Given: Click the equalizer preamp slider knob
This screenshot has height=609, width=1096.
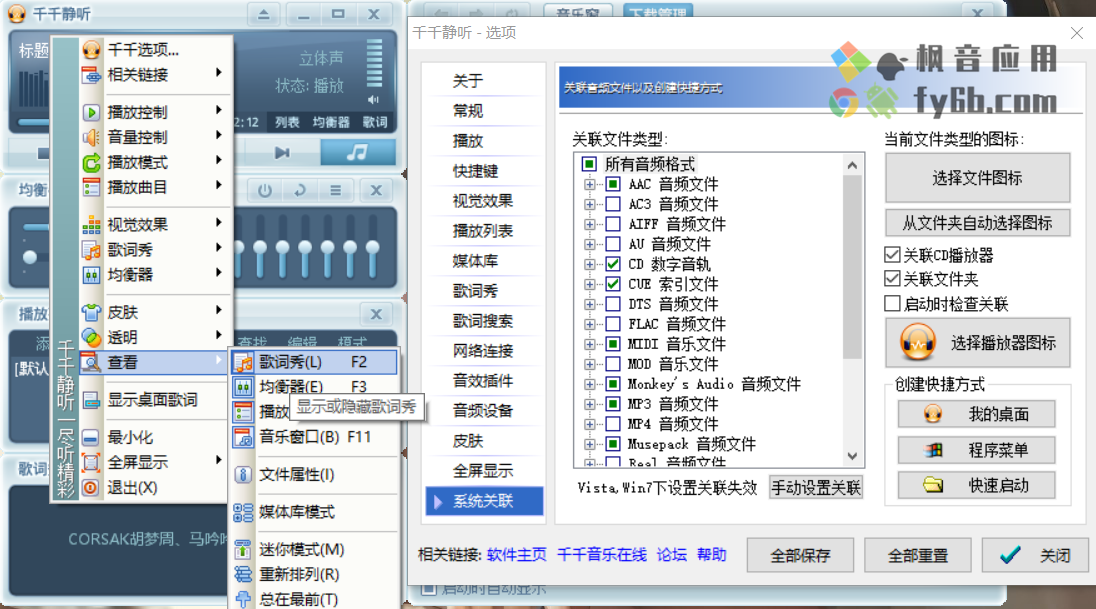Looking at the screenshot, I should tap(30, 257).
